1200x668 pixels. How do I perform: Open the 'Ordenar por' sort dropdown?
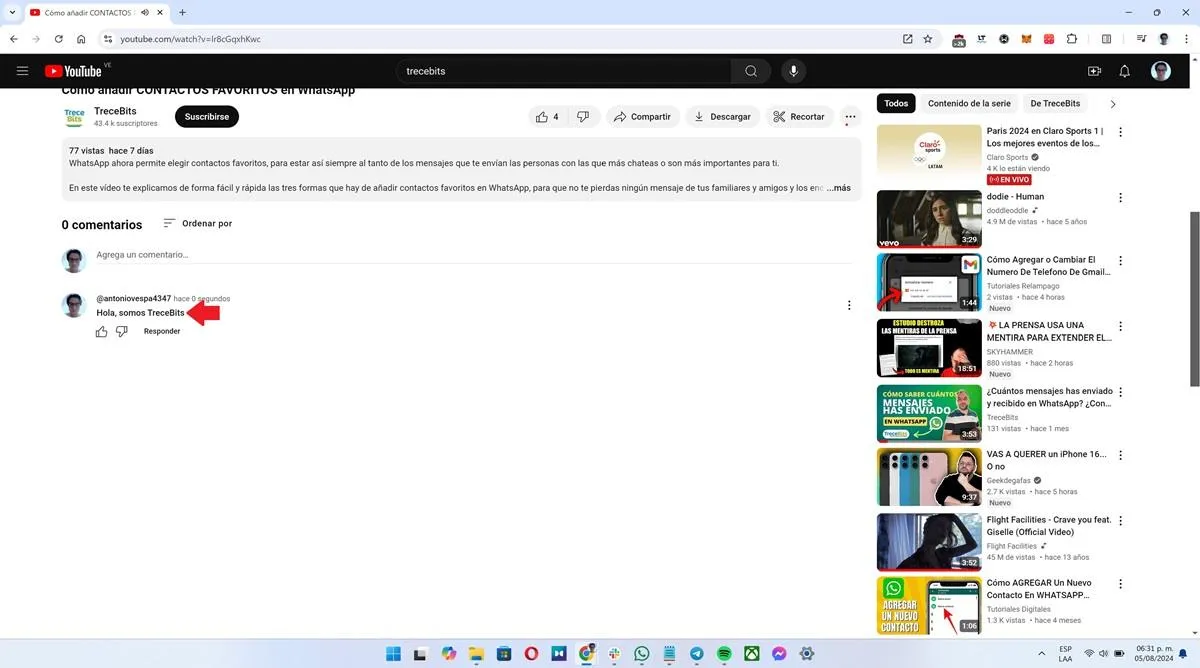pyautogui.click(x=197, y=224)
